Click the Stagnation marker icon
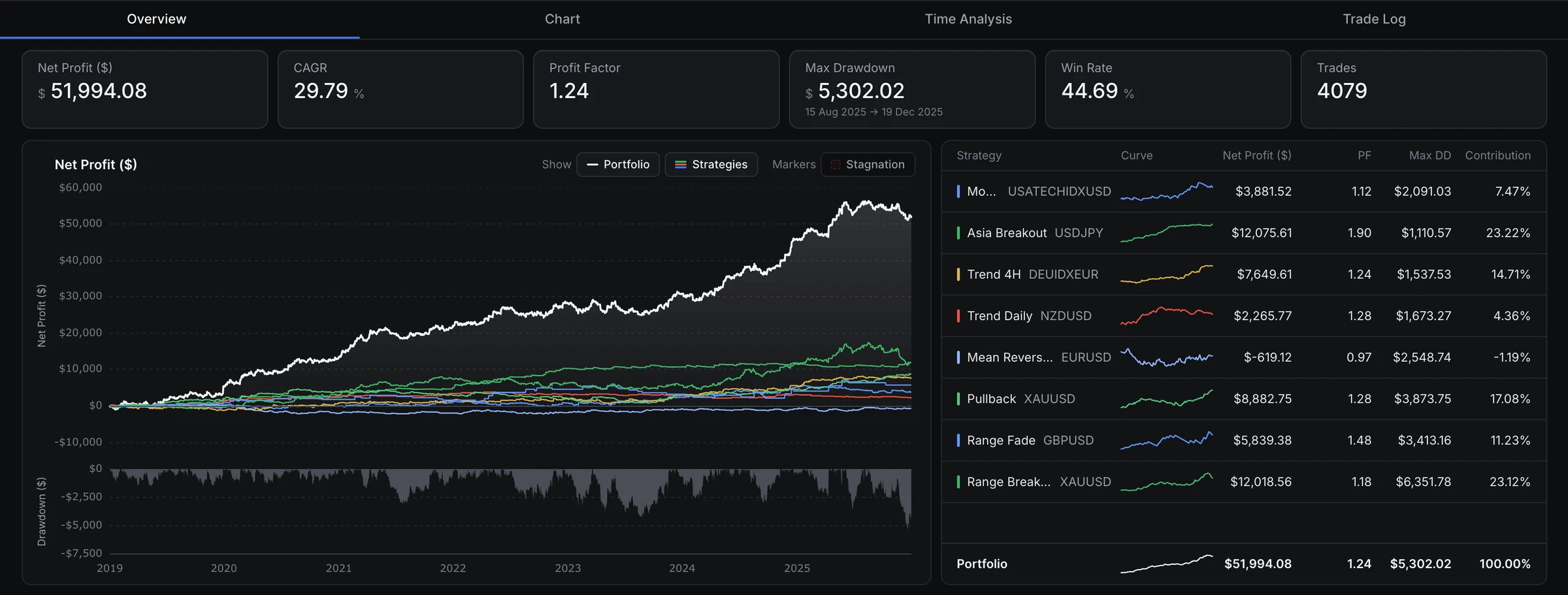 tap(835, 165)
